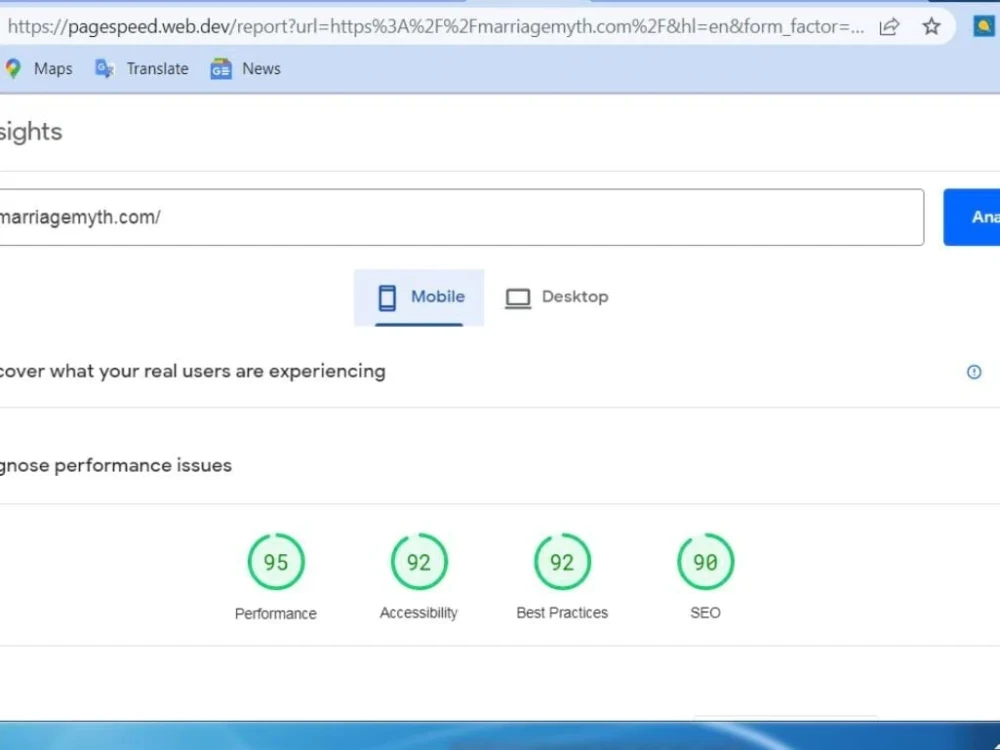
Task: Select the Mobile tab
Action: (419, 297)
